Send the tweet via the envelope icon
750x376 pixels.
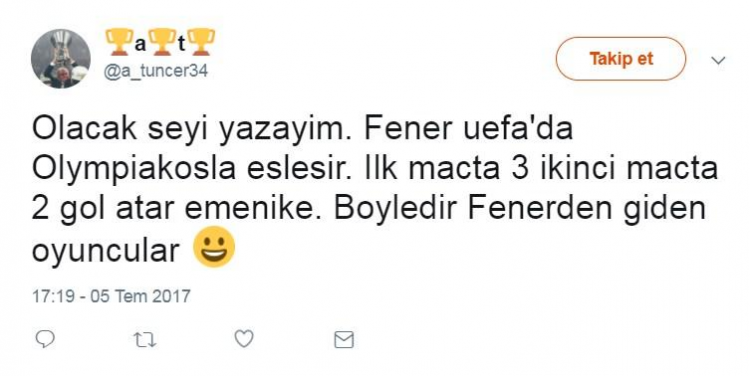point(343,340)
